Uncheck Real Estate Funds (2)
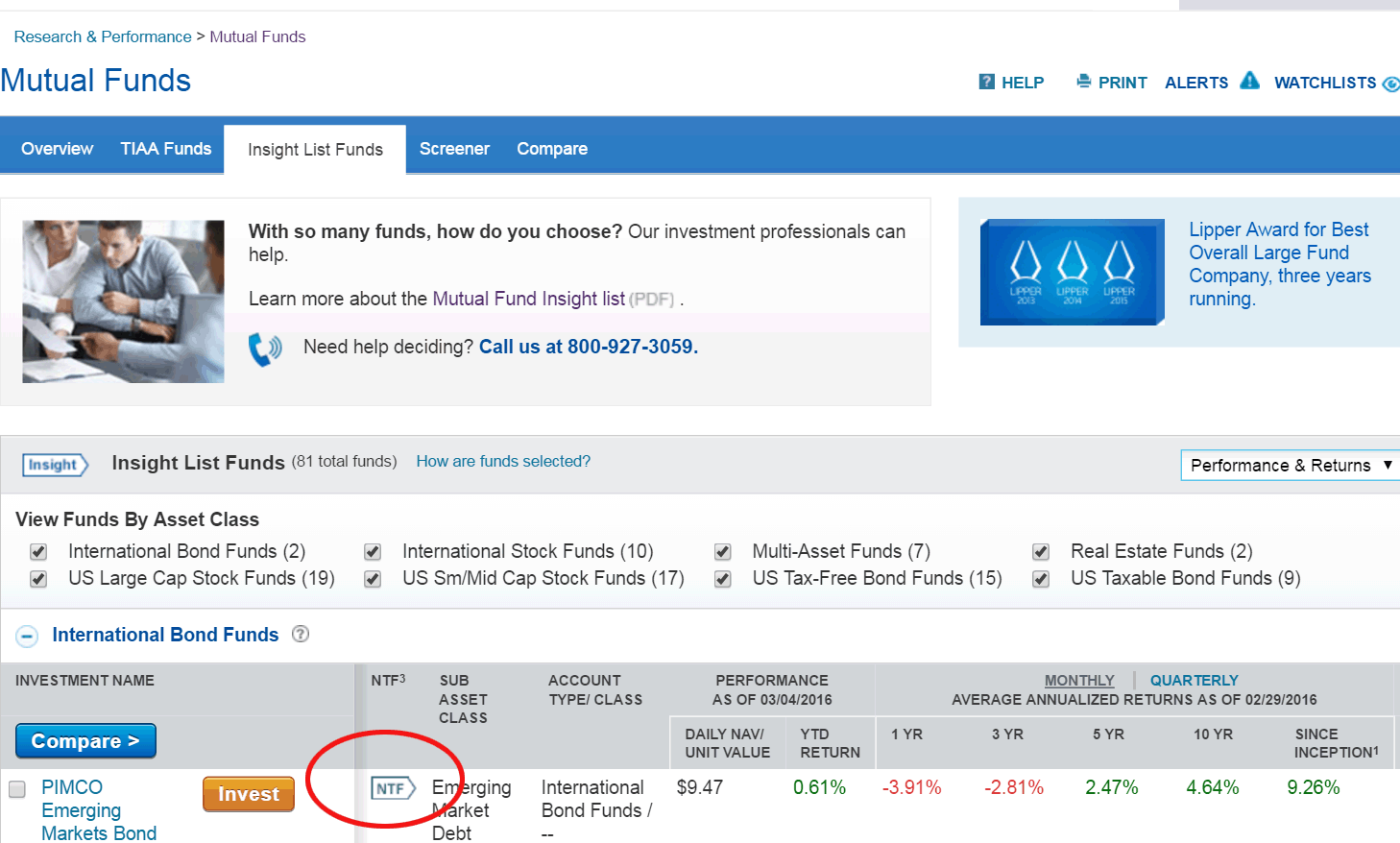 (x=1041, y=552)
